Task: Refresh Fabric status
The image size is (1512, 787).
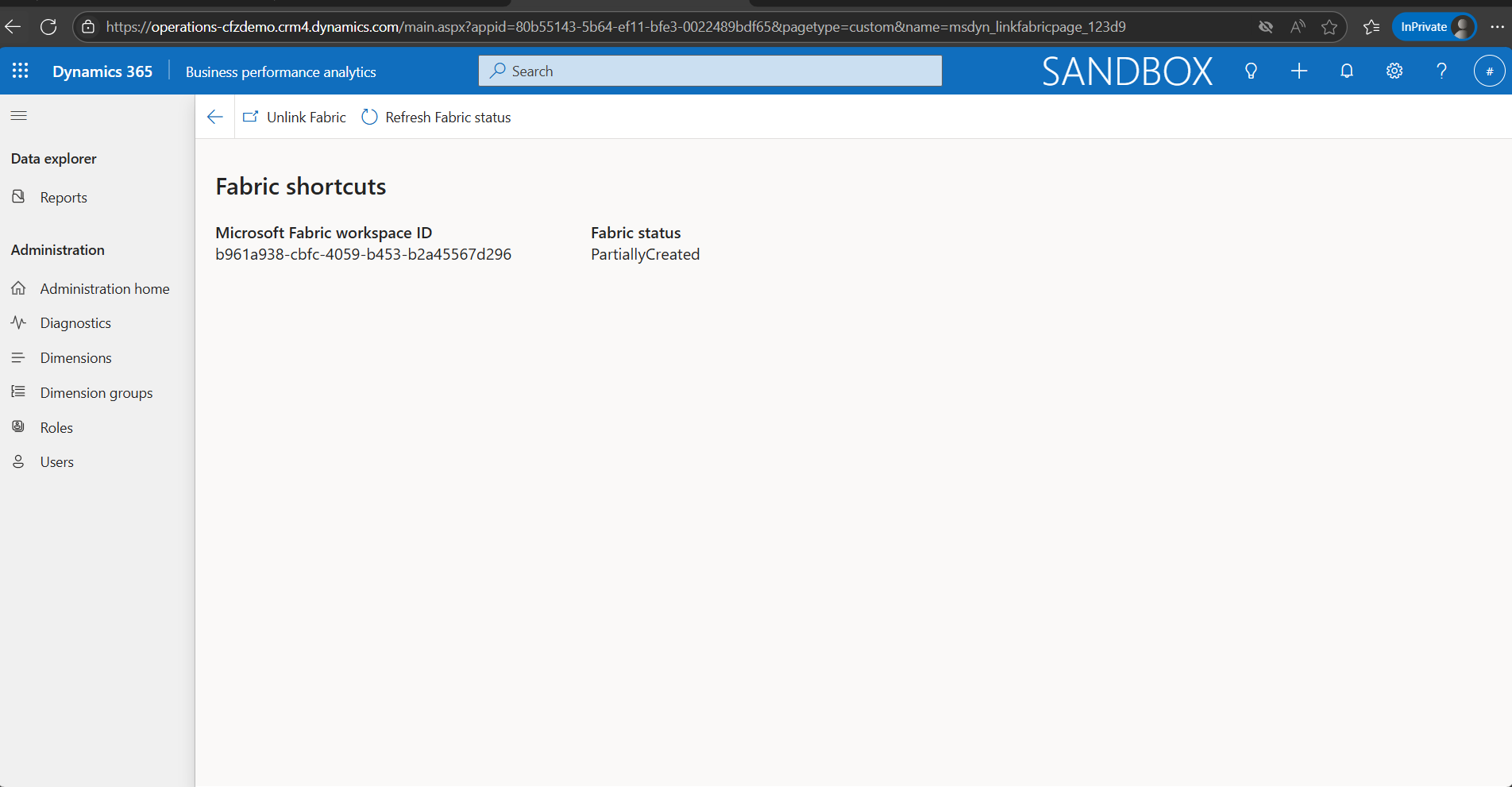Action: coord(436,118)
